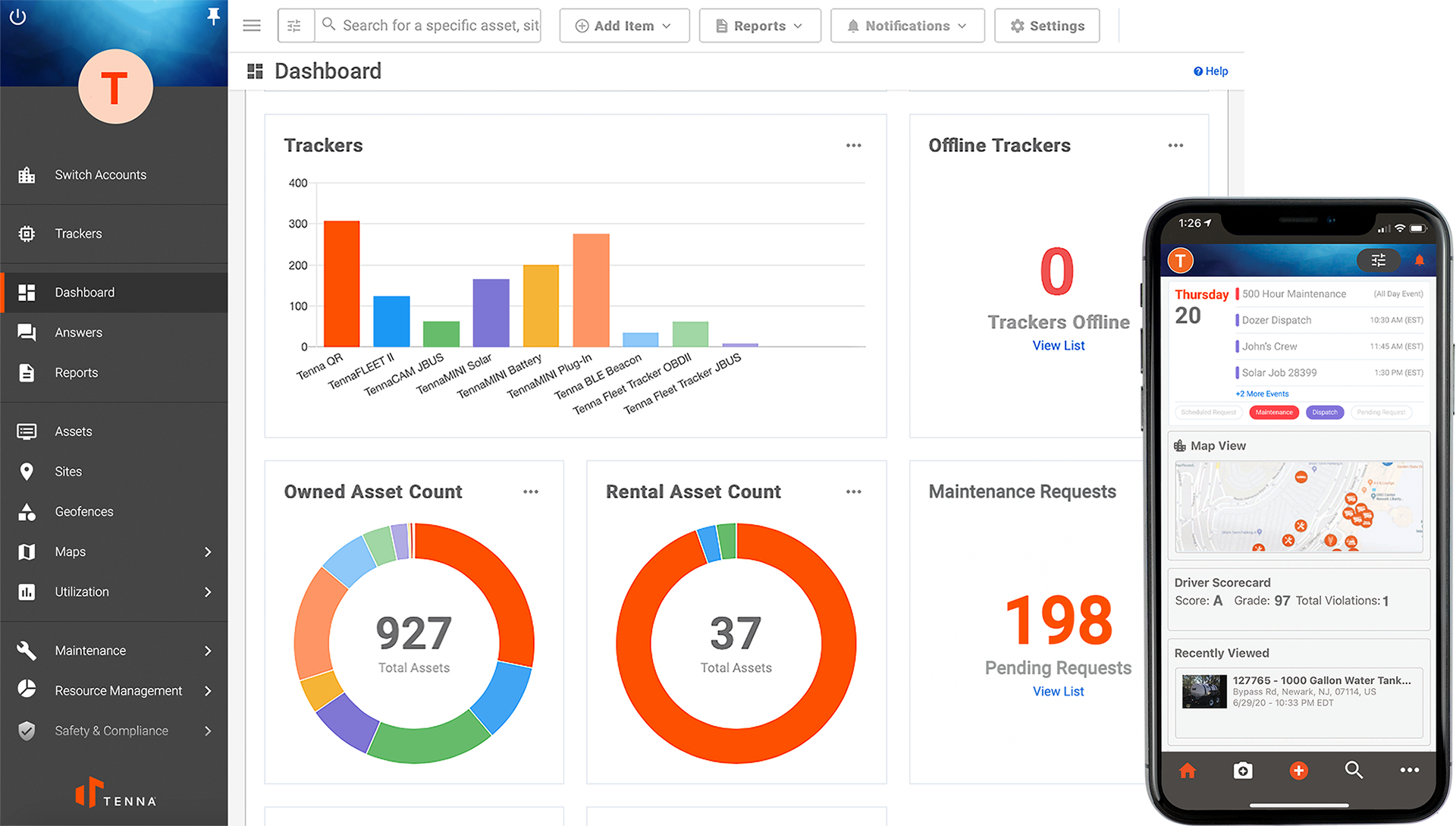Open the Notifications dropdown

[x=907, y=26]
